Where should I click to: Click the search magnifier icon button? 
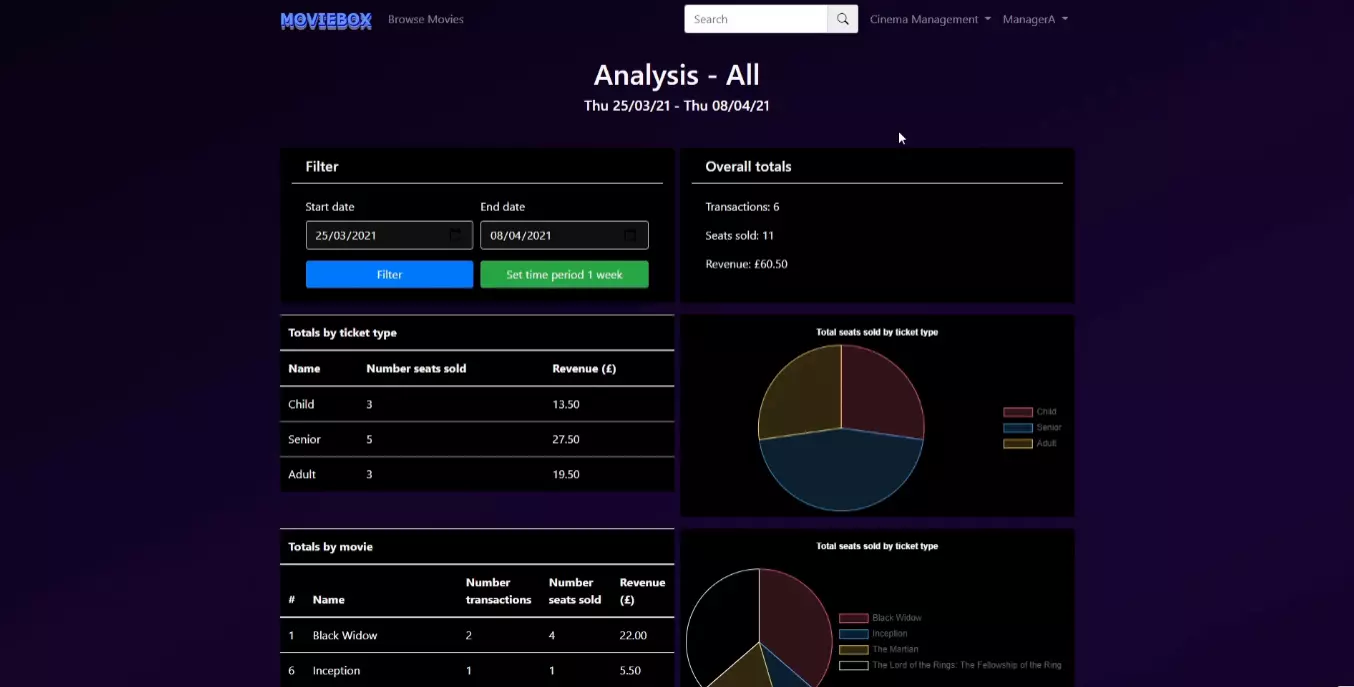point(843,19)
